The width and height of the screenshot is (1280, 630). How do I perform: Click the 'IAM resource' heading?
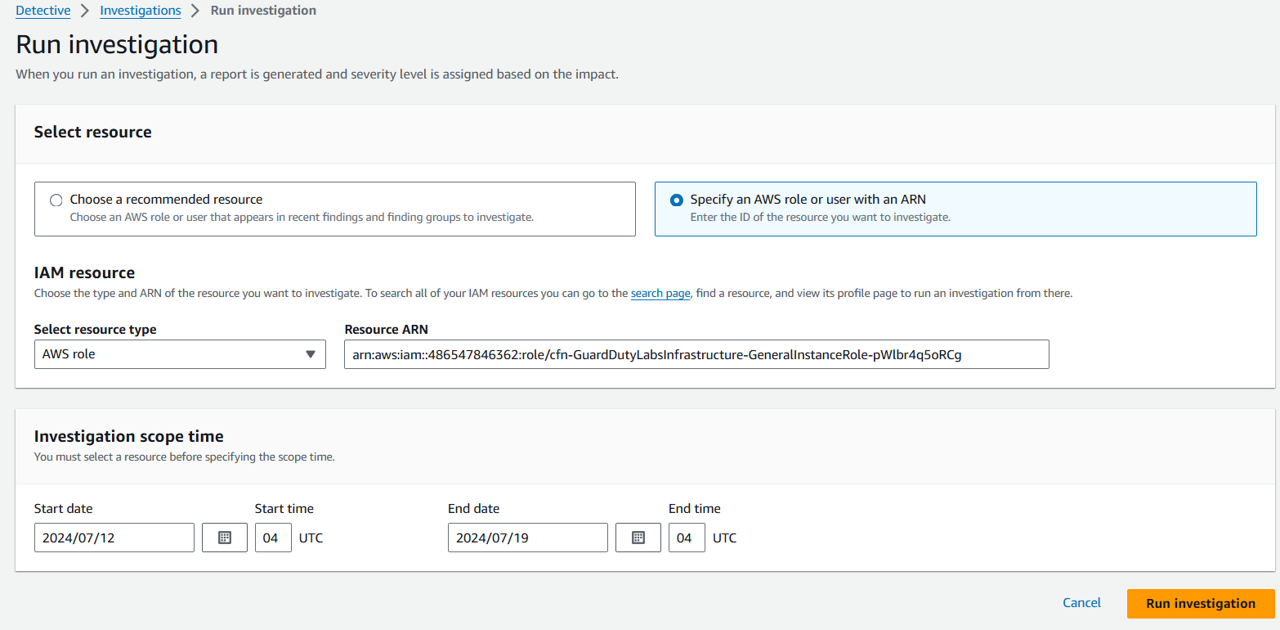point(84,272)
